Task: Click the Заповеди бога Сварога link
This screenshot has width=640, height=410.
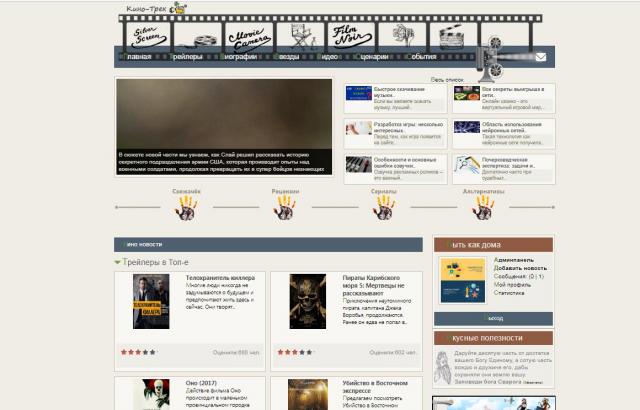Action: tap(488, 382)
